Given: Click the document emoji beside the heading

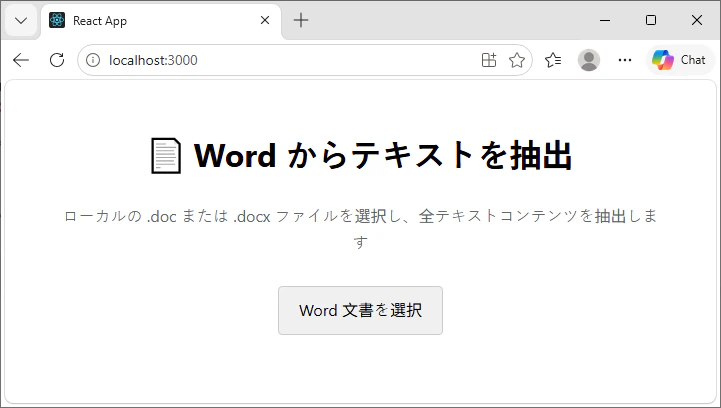Looking at the screenshot, I should 166,156.
